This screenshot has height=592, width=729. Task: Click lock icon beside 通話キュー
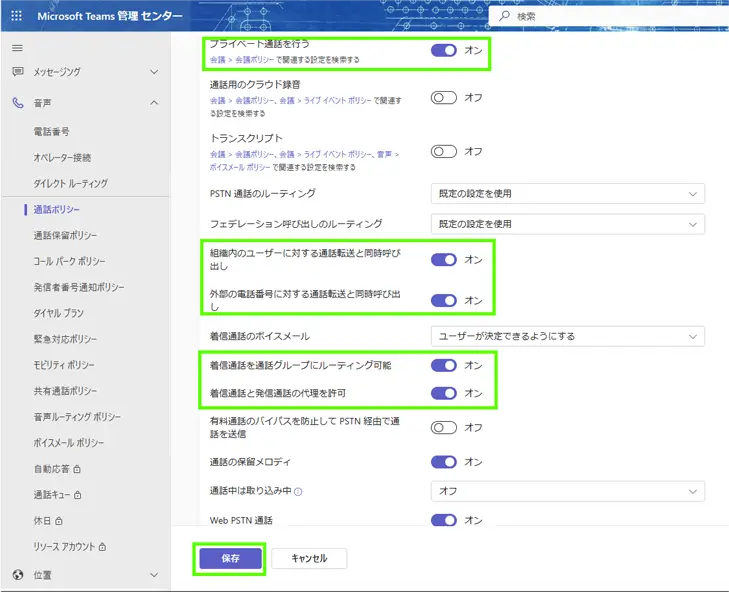[x=78, y=495]
